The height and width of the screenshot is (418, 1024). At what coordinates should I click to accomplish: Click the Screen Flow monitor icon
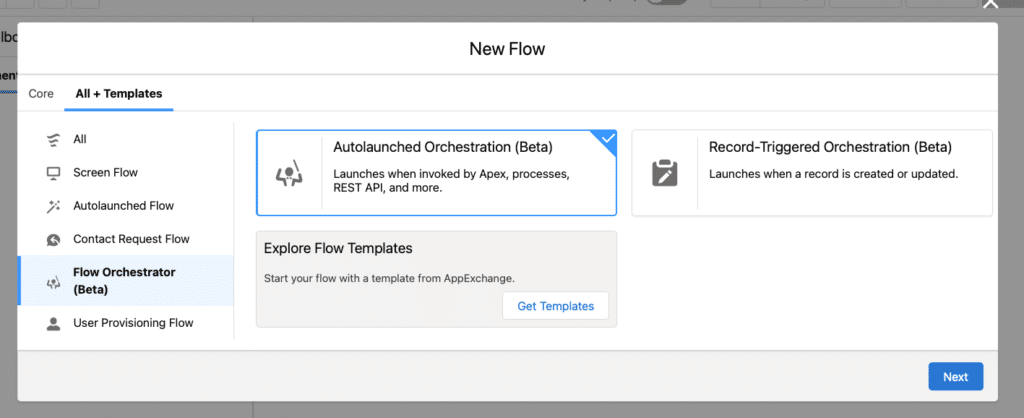pos(53,173)
